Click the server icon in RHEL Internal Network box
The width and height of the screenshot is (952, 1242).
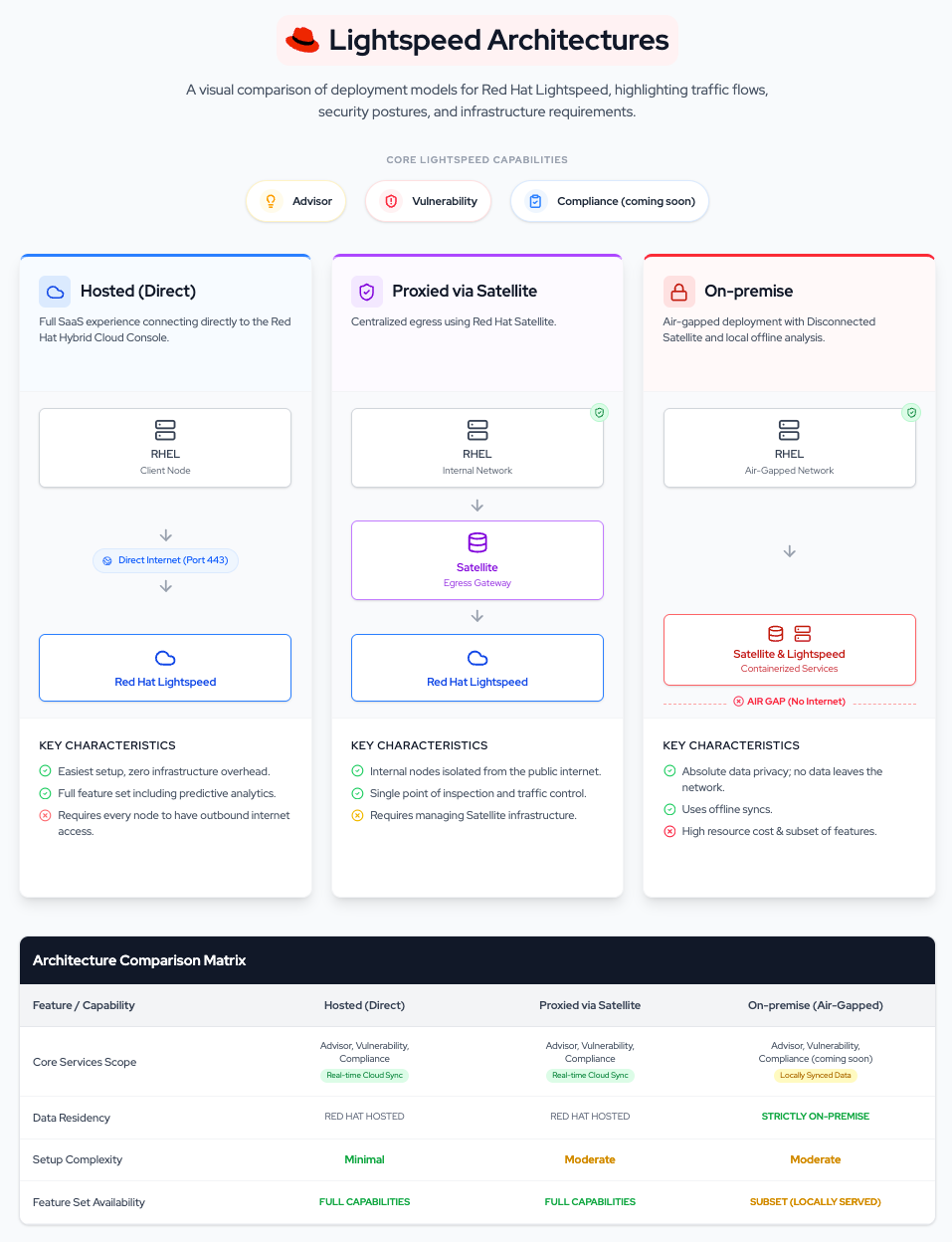coord(477,430)
